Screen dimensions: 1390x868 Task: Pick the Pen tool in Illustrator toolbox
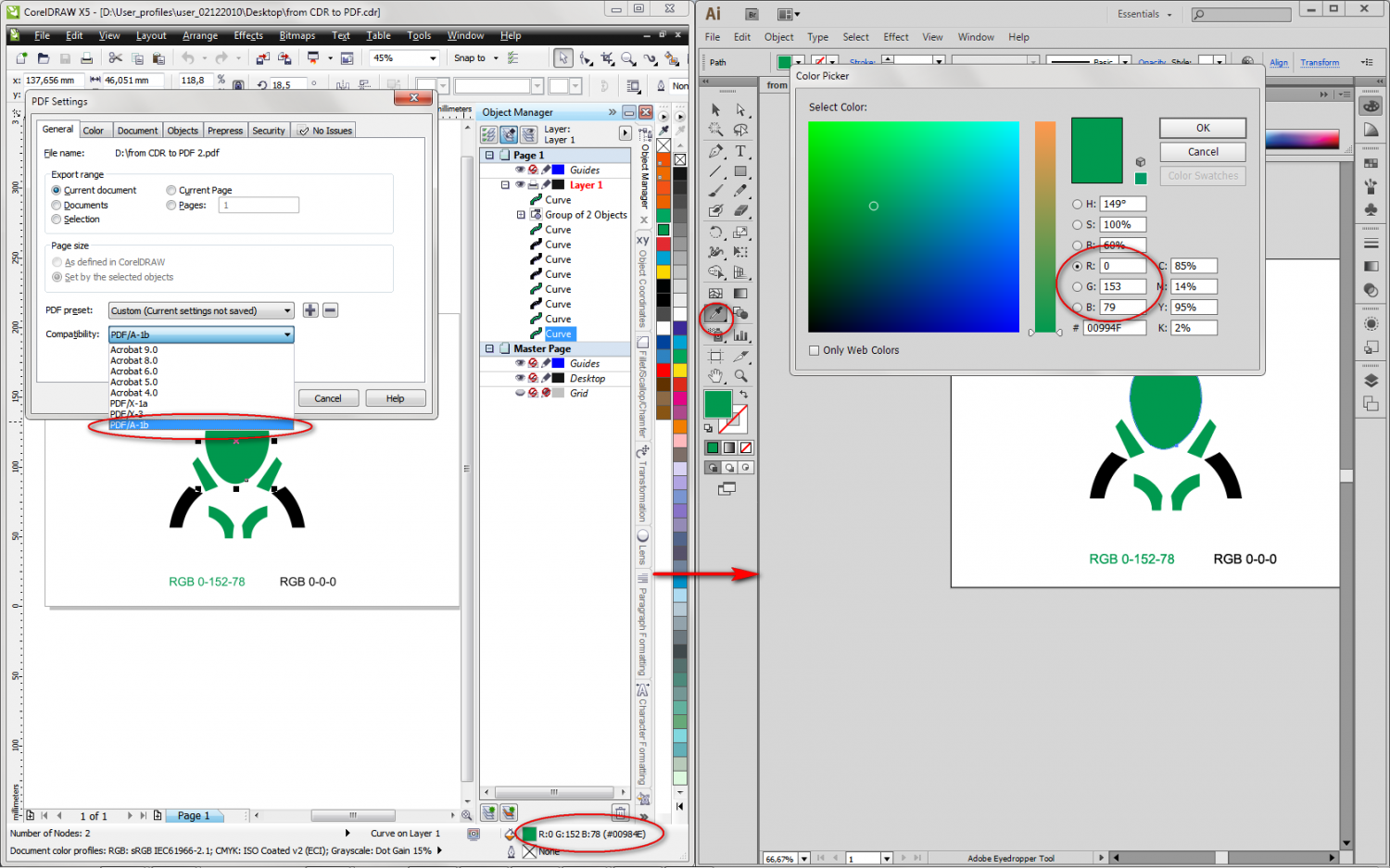(715, 151)
